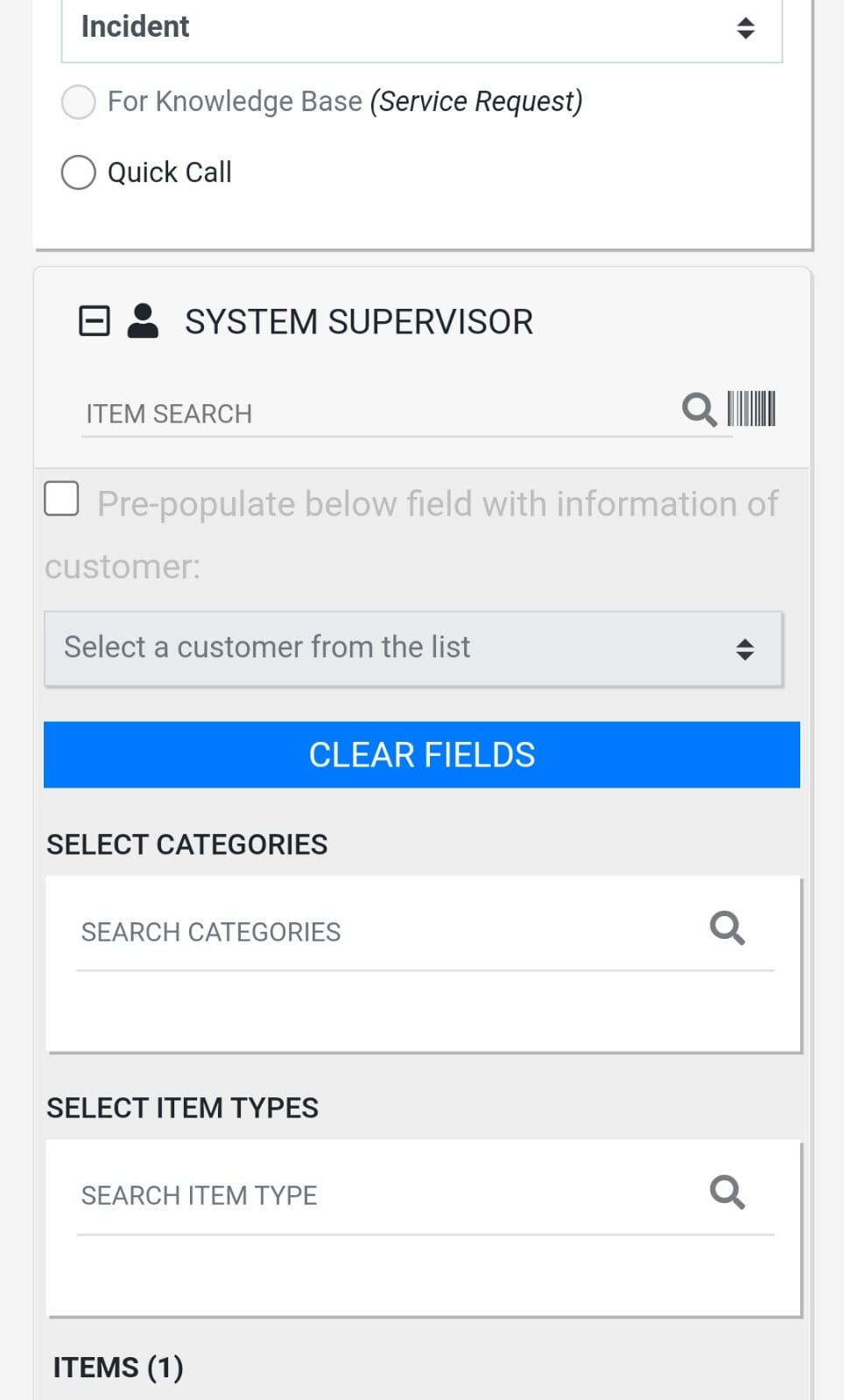The width and height of the screenshot is (844, 1400).
Task: Click the search item type magnifier icon
Action: click(x=727, y=1192)
